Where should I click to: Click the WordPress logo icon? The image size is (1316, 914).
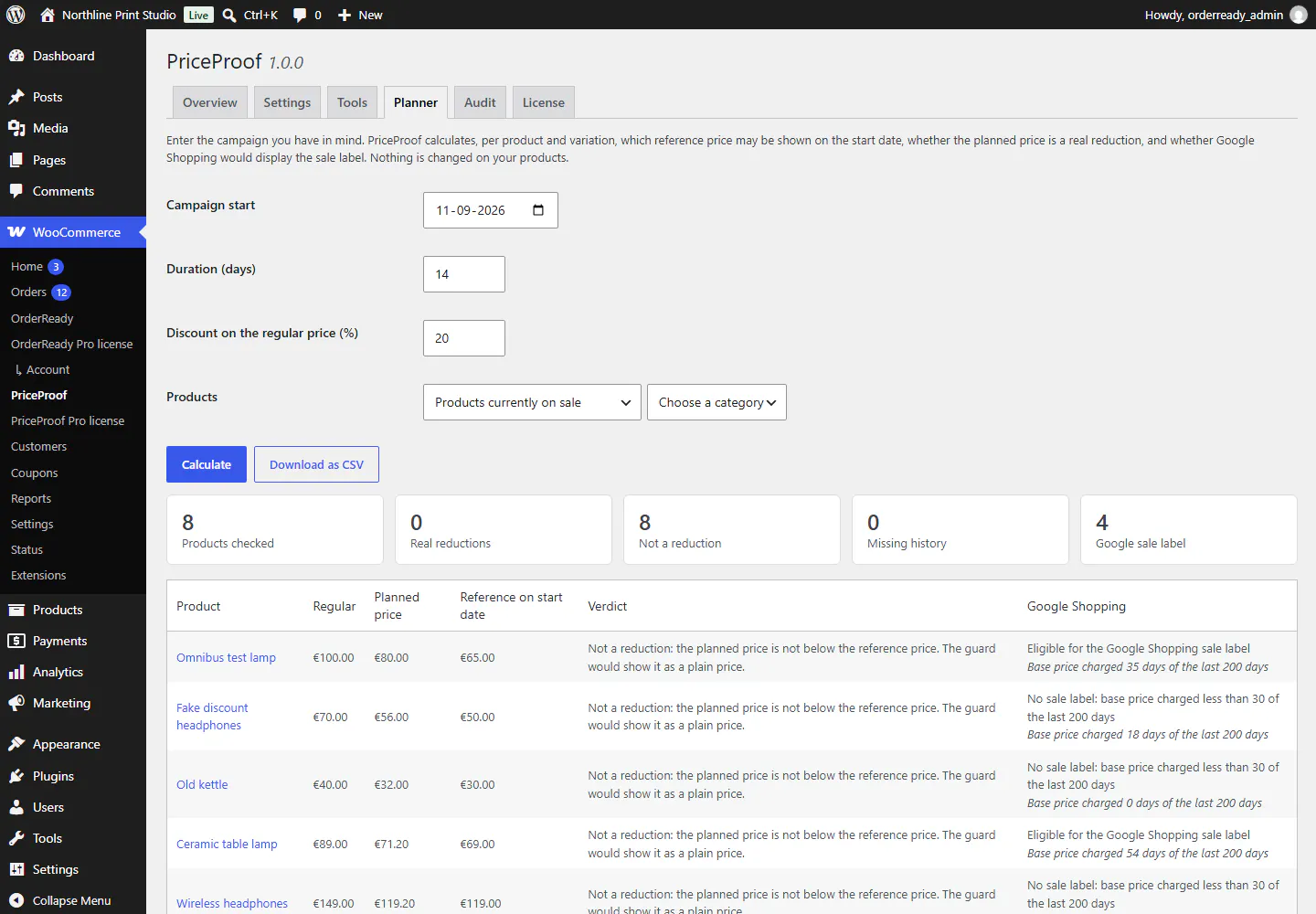coord(16,15)
